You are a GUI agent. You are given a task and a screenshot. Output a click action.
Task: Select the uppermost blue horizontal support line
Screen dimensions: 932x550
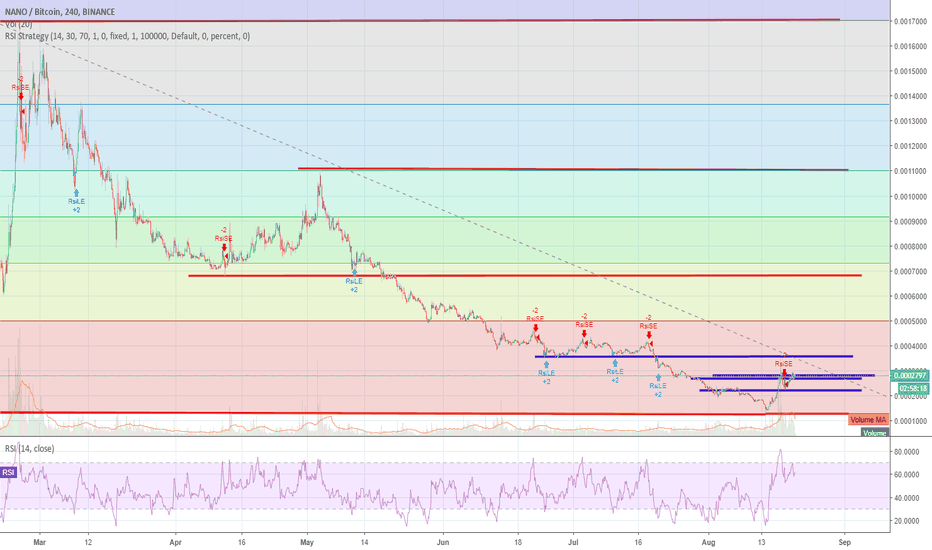point(694,356)
